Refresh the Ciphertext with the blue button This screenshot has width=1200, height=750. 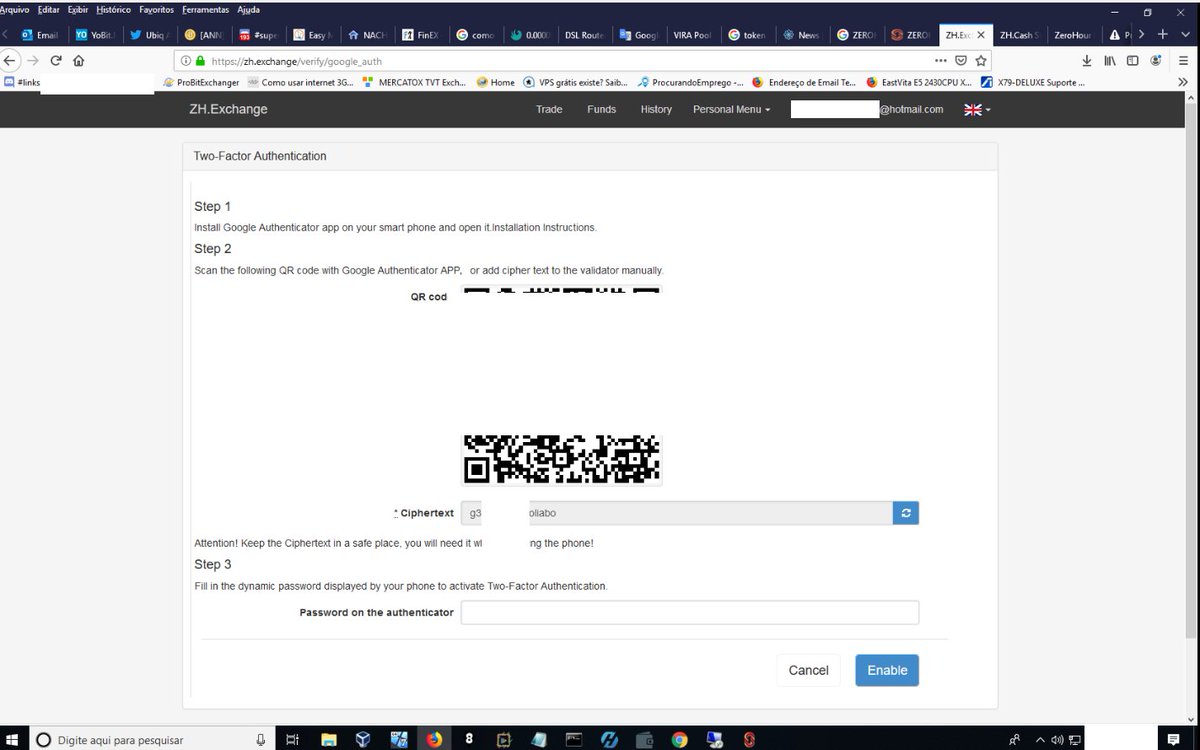905,513
